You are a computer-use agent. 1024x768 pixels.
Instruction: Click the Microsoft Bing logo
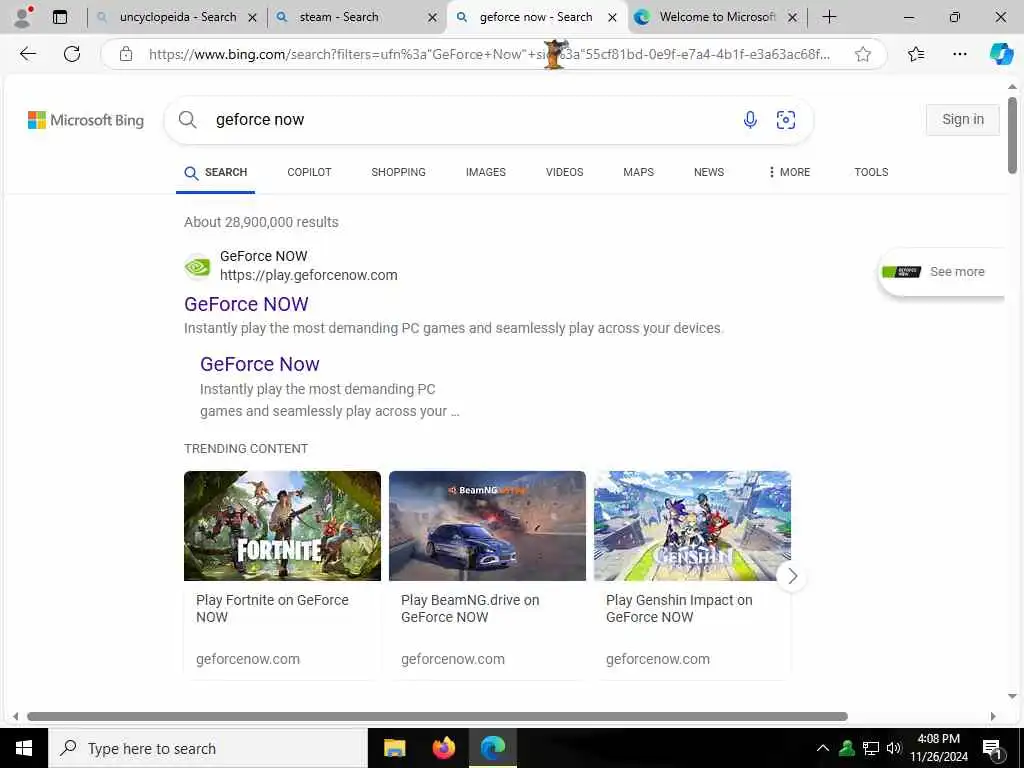(86, 120)
